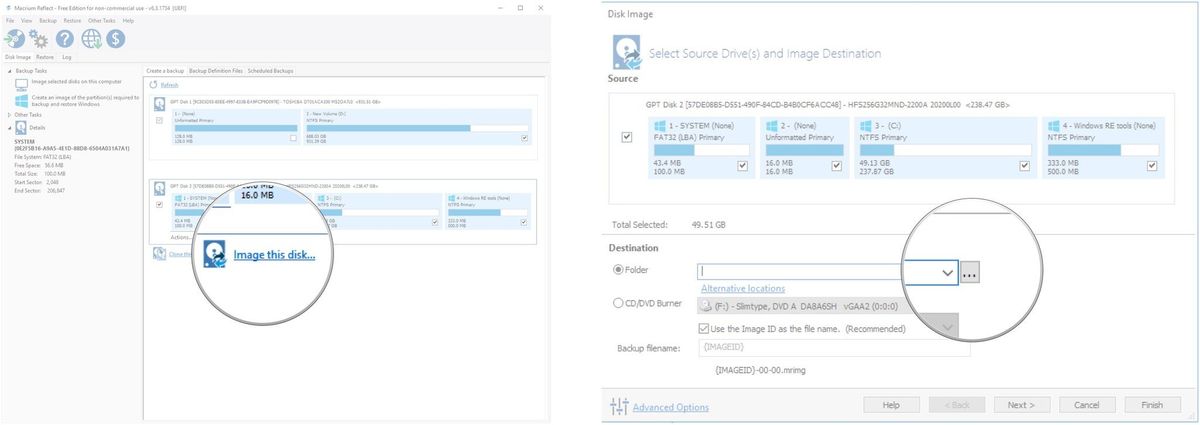Open the Backup Definition Files tab

tap(216, 71)
